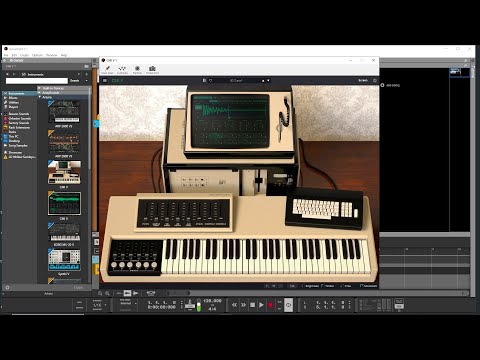Select Utilities in Browser sidebar
This screenshot has width=480, height=360.
click(x=14, y=102)
